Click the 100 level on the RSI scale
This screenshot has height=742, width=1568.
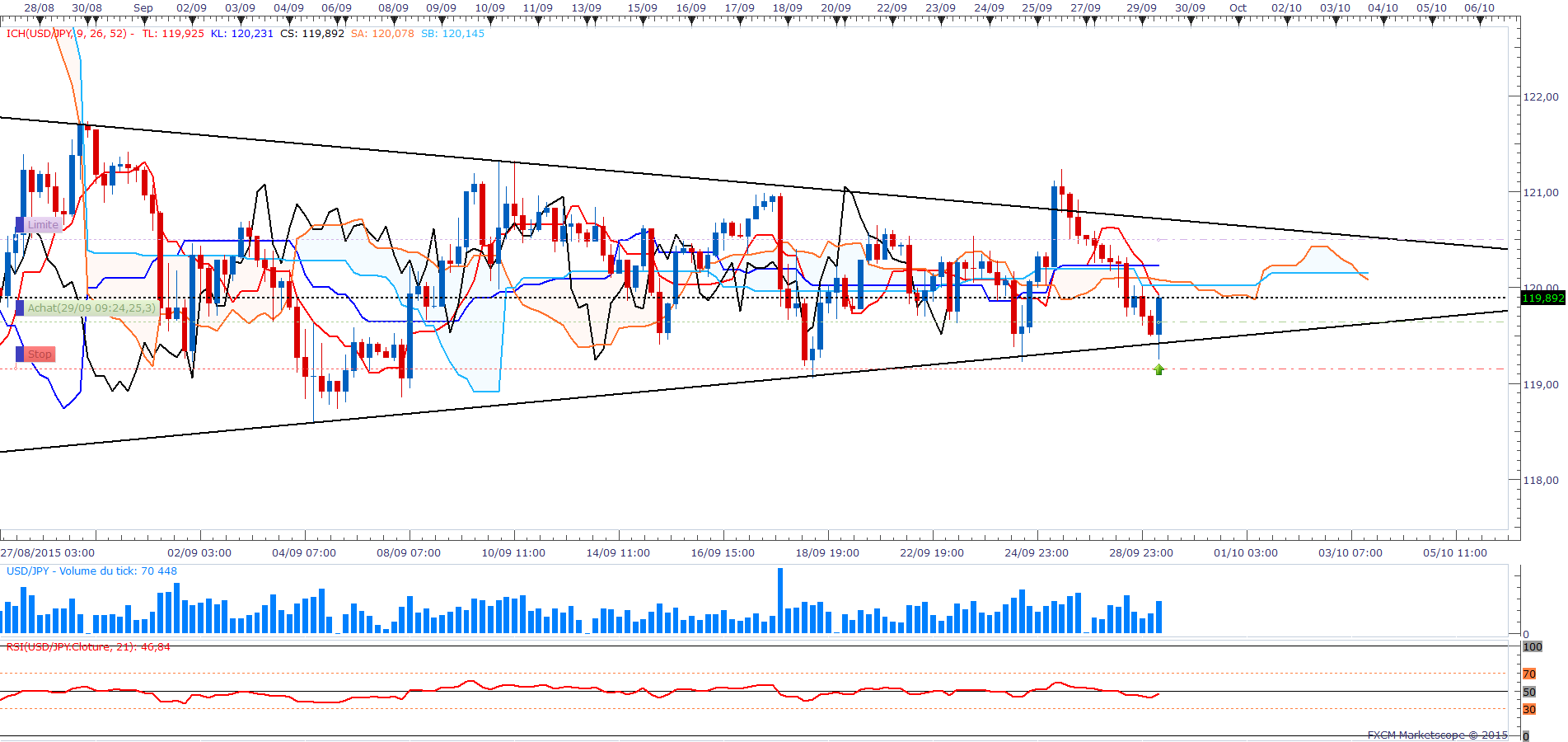coord(1533,647)
